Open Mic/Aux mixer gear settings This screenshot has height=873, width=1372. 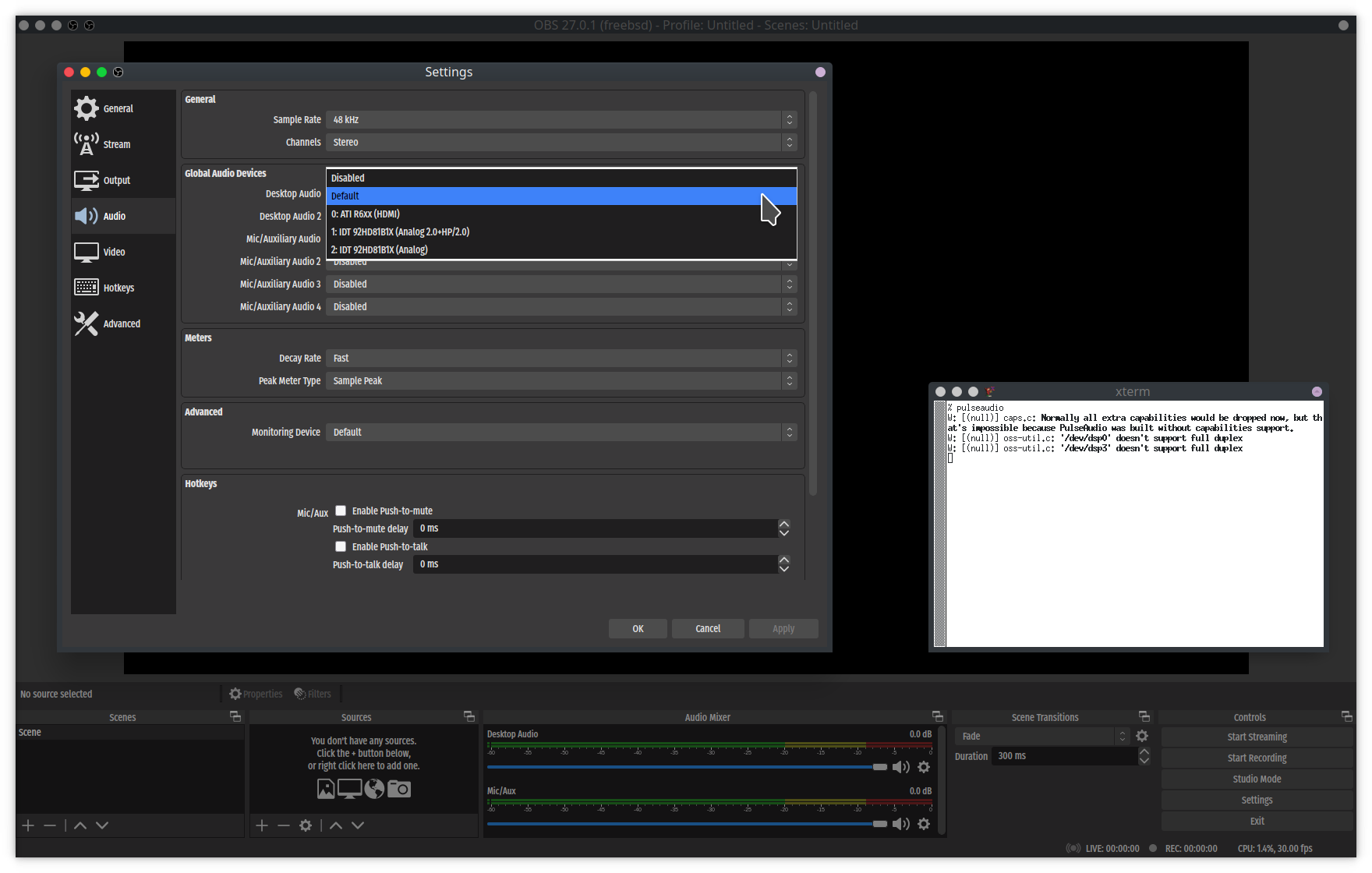924,824
